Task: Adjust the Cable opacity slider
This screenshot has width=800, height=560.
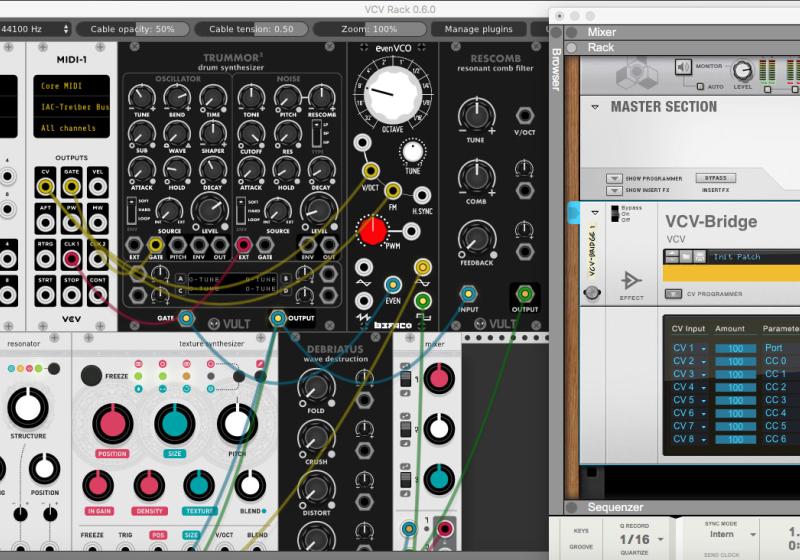Action: [133, 29]
